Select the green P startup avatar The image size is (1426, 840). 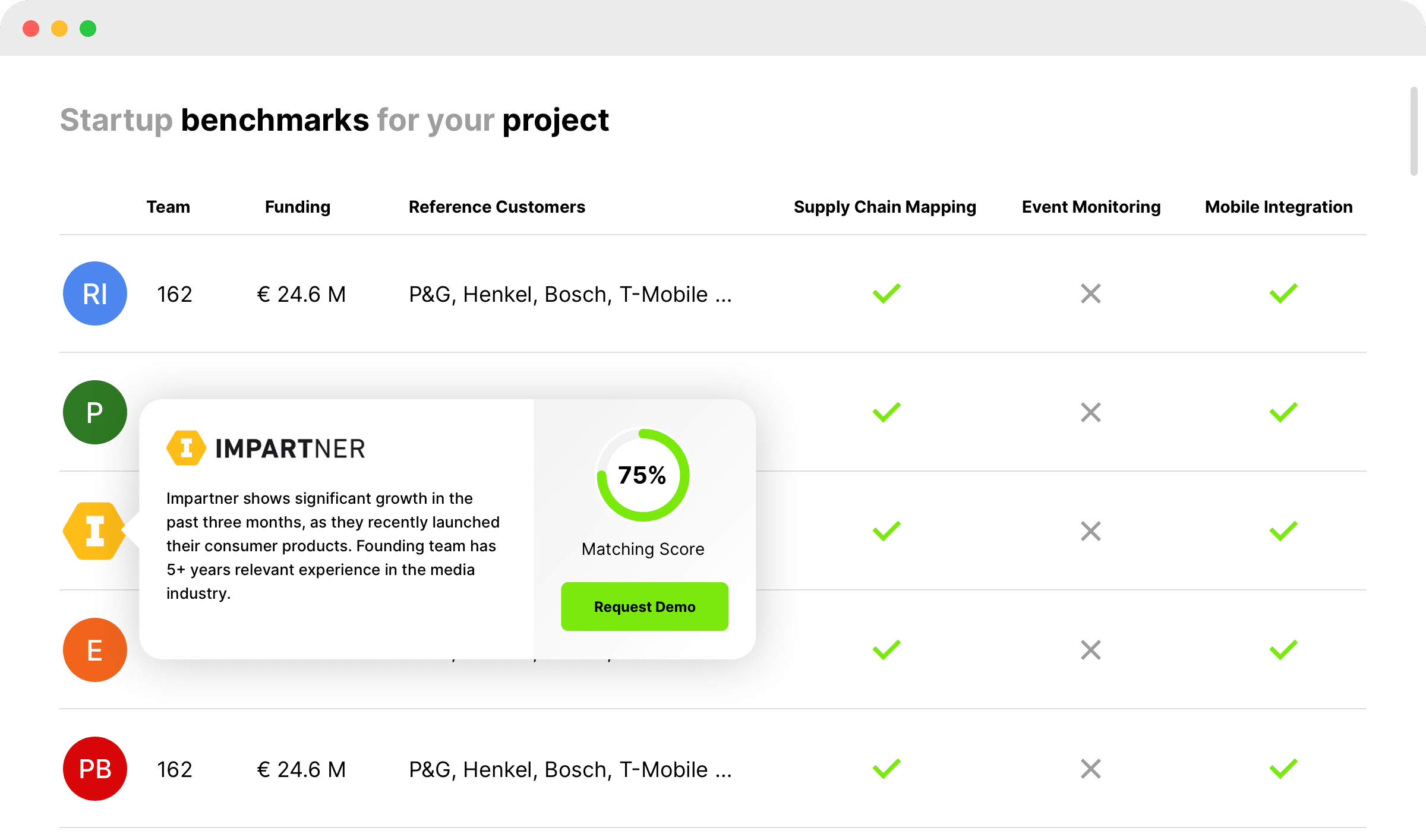coord(95,412)
